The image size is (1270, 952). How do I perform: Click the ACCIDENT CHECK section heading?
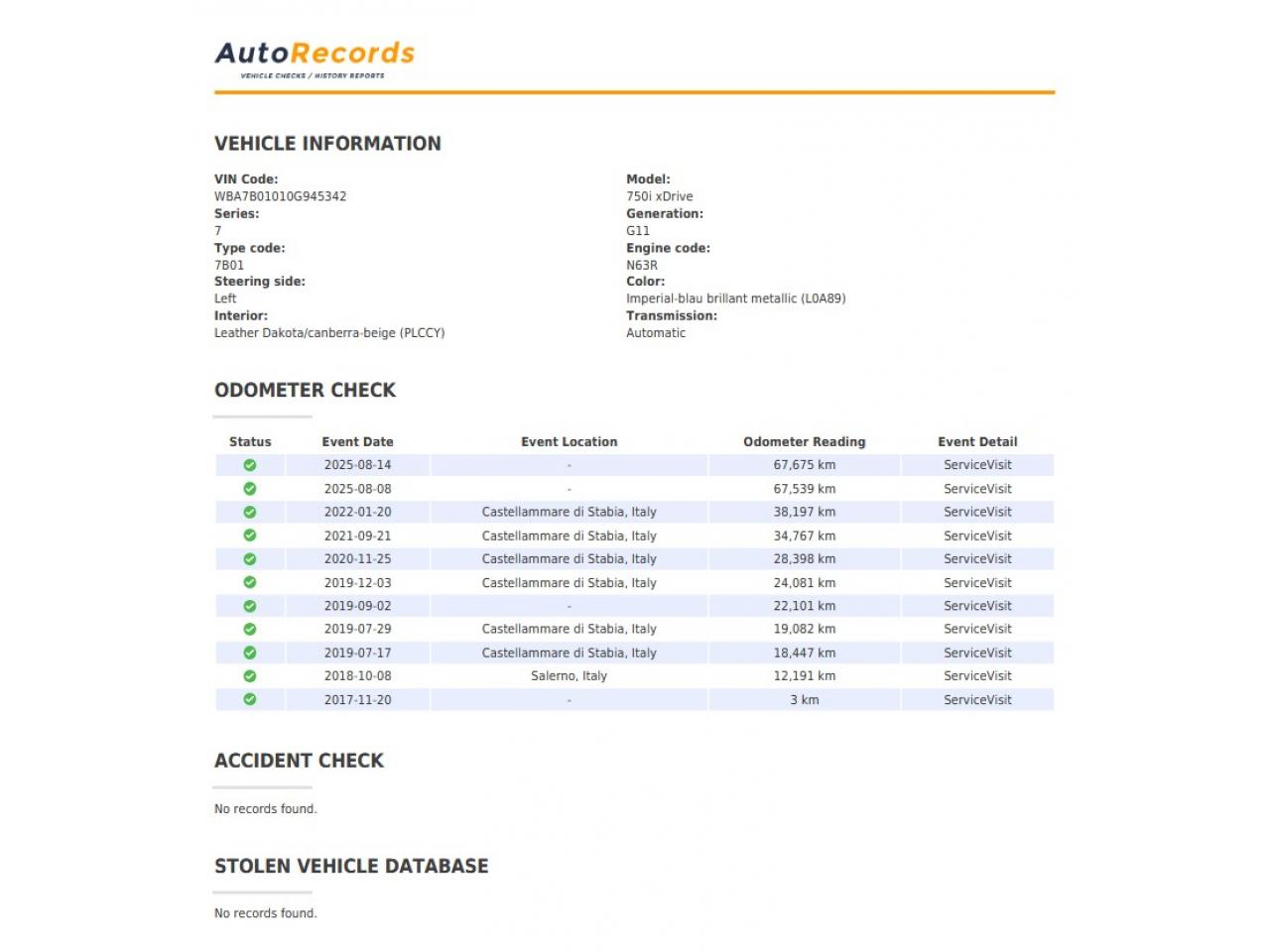299,761
